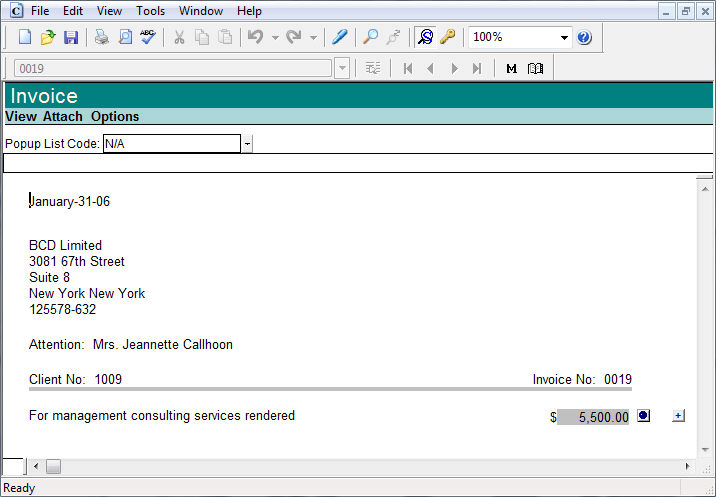Screen dimensions: 716x497
Task: Click View in the Invoice bar
Action: [21, 116]
